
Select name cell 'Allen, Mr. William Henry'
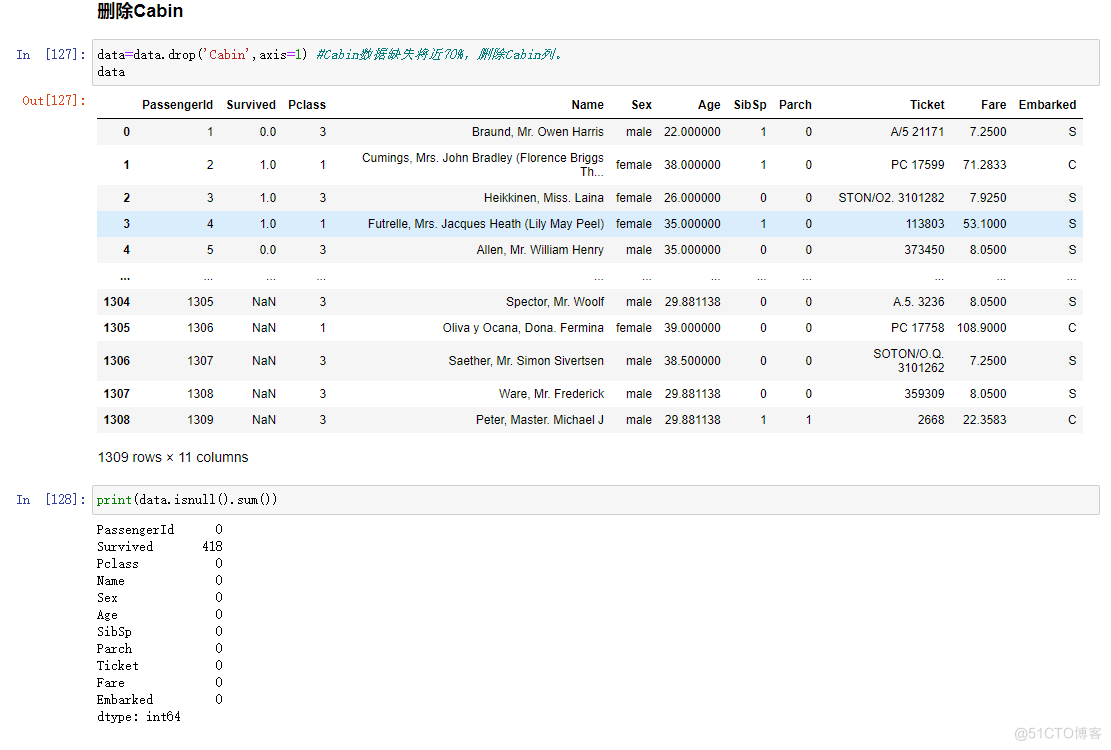pos(540,250)
